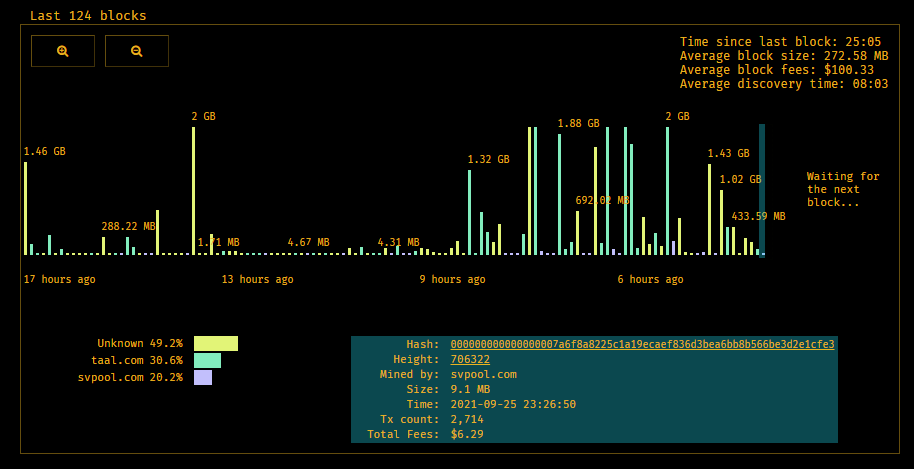This screenshot has height=469, width=914.
Task: Click the 'taal.com 30.6%' legend label
Action: click(137, 361)
